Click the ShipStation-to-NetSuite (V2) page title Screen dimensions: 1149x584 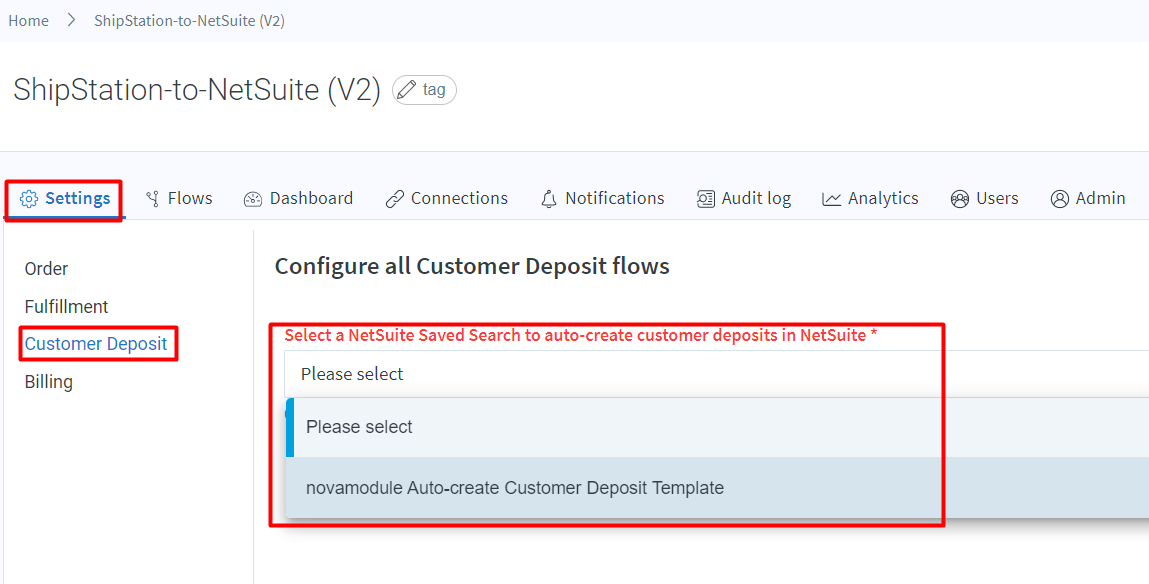pos(197,89)
